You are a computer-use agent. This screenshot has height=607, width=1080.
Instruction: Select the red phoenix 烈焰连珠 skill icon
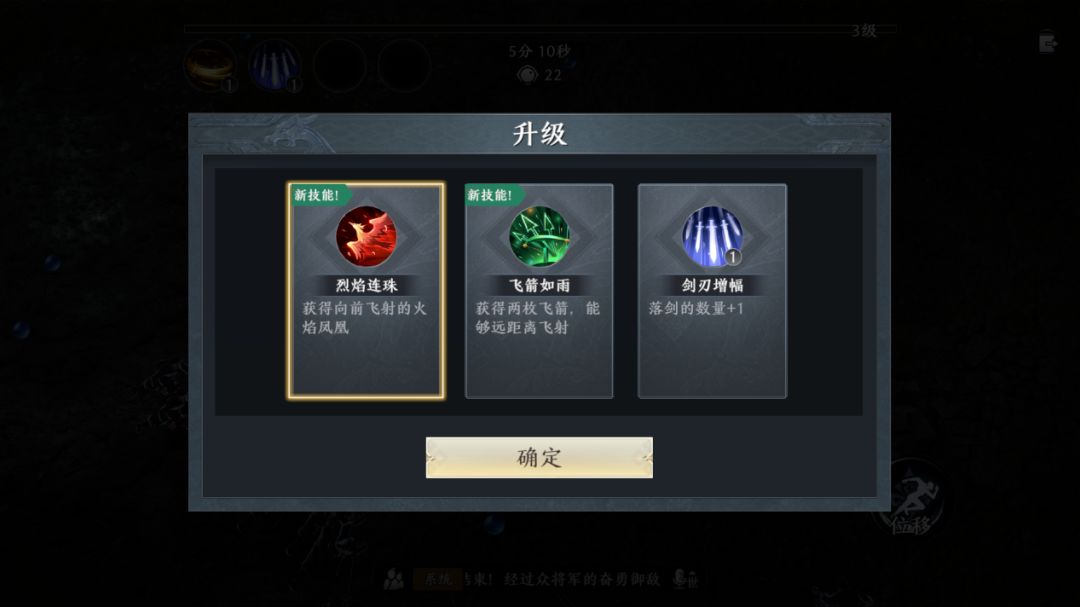tap(366, 236)
